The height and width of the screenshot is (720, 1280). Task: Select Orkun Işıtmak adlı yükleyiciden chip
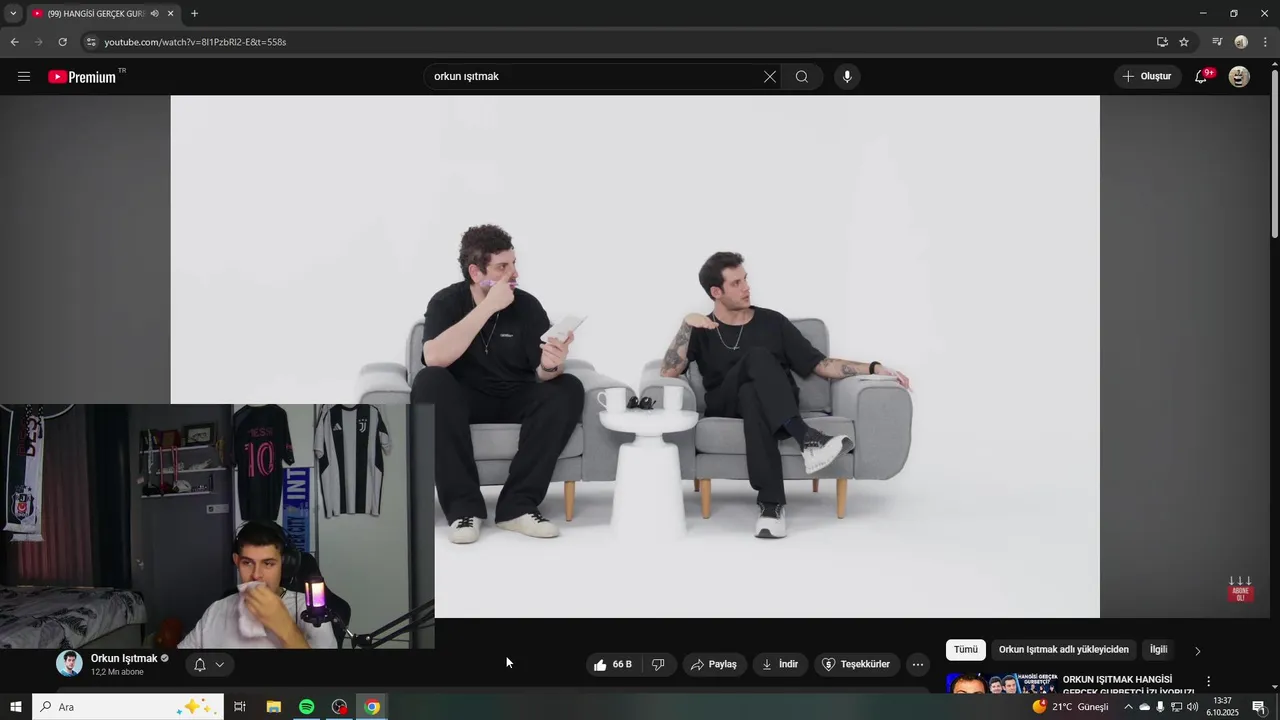[1064, 650]
